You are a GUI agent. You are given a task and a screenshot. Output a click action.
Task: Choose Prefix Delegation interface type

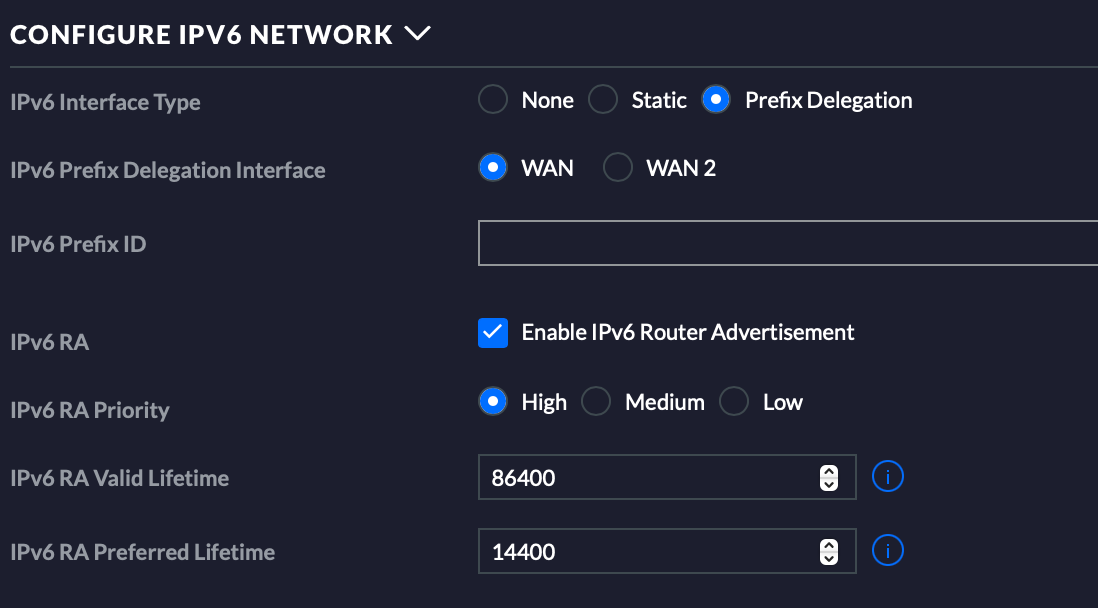(x=716, y=100)
